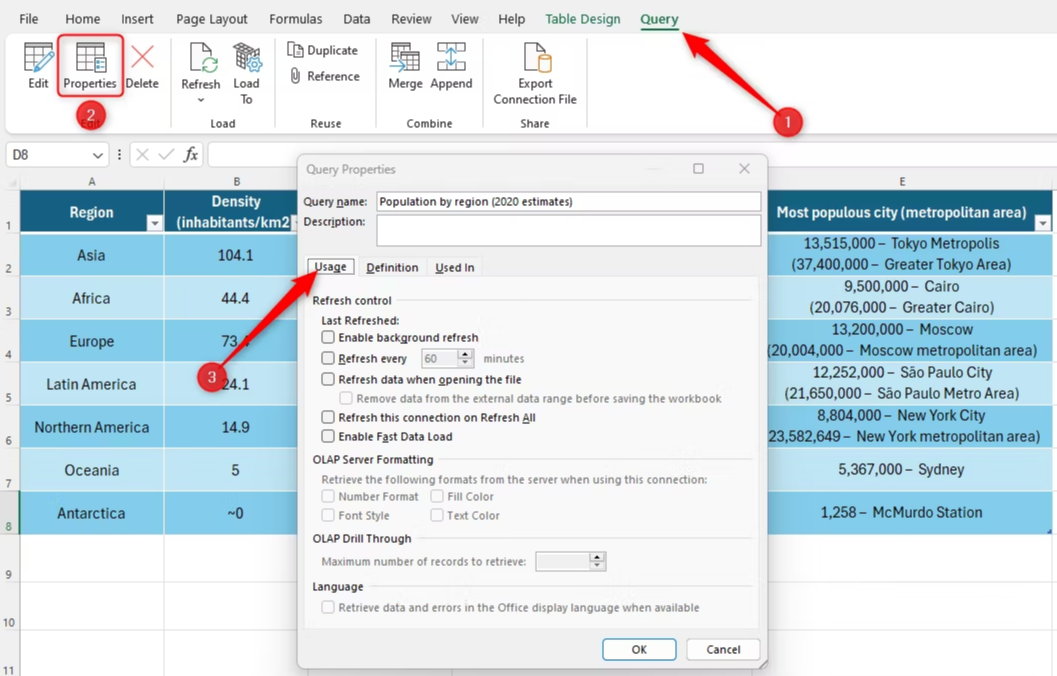The image size is (1057, 676).
Task: Open the Review ribbon tab
Action: pos(411,19)
